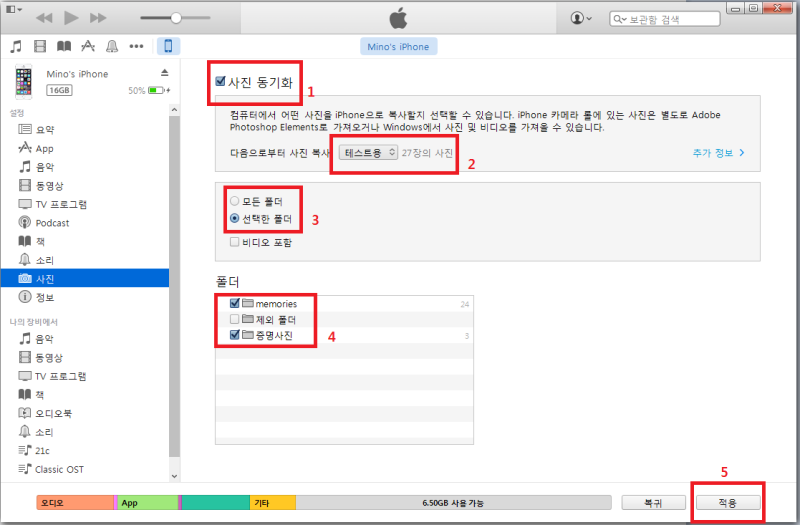
Task: Open the account user menu
Action: click(581, 18)
